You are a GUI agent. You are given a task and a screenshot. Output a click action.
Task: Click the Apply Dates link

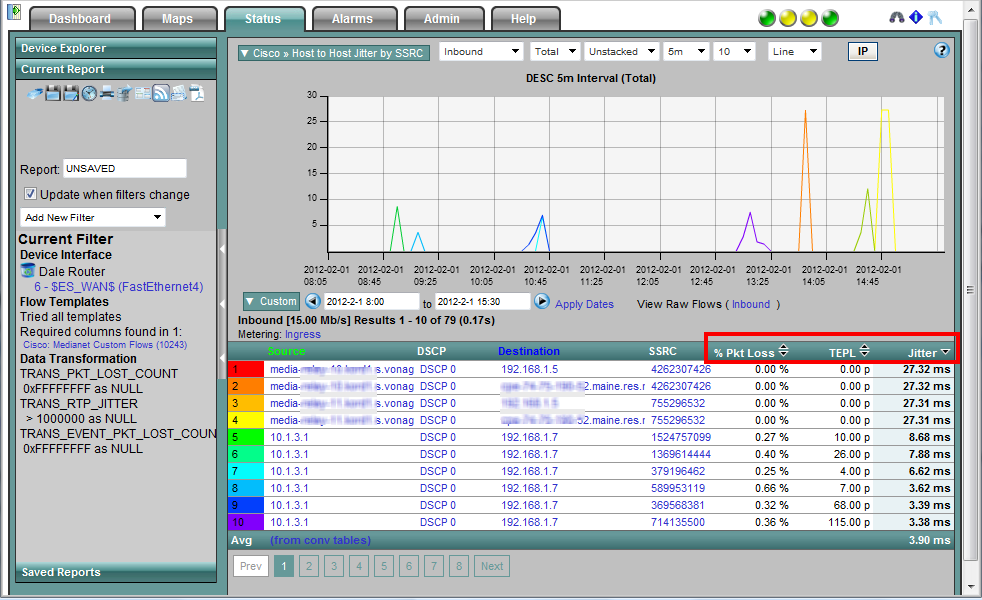pyautogui.click(x=584, y=304)
